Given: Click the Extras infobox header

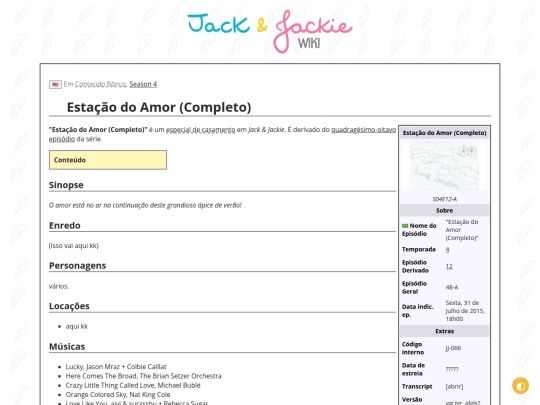Looking at the screenshot, I should [444, 331].
